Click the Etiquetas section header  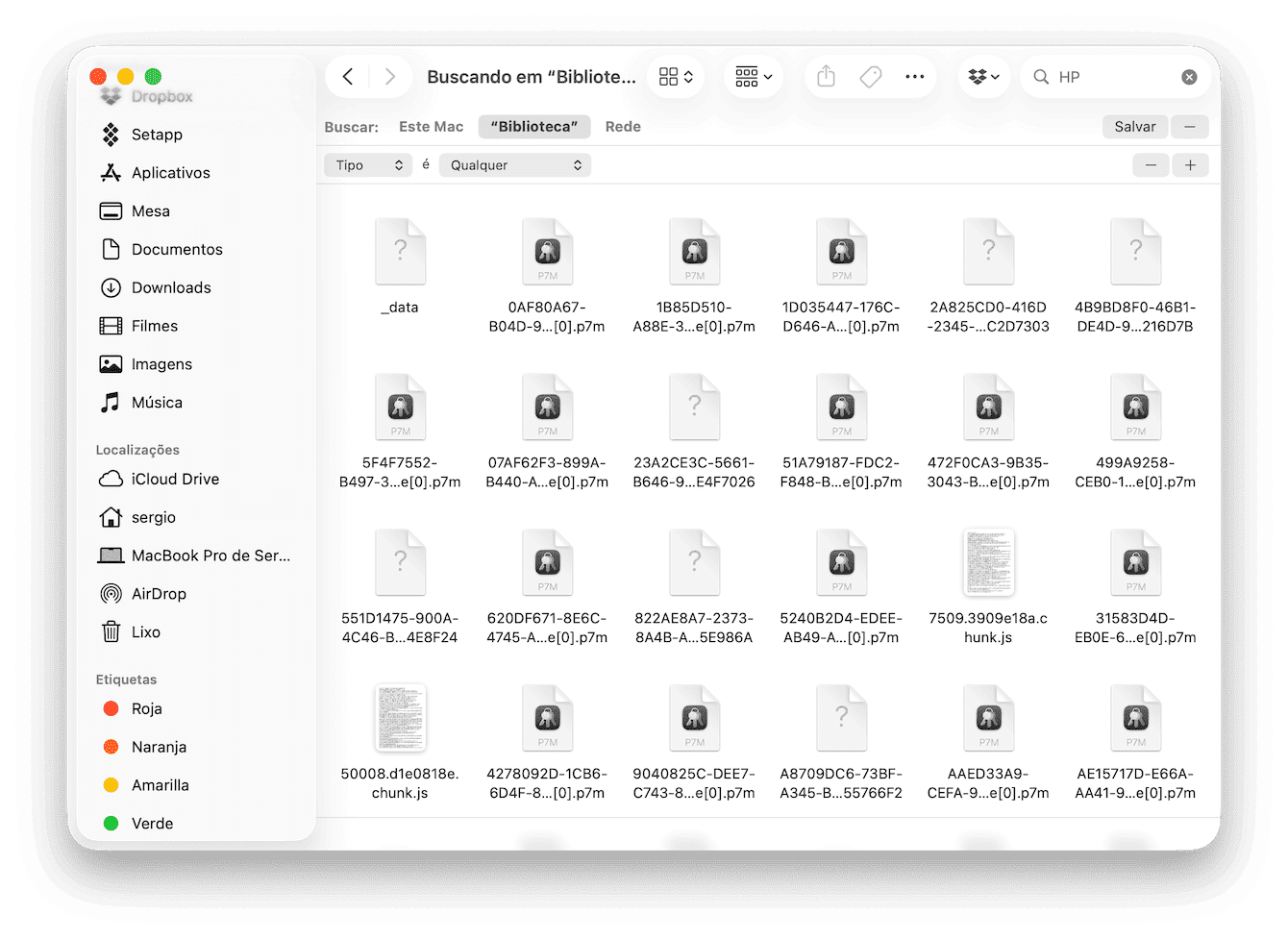coord(126,680)
